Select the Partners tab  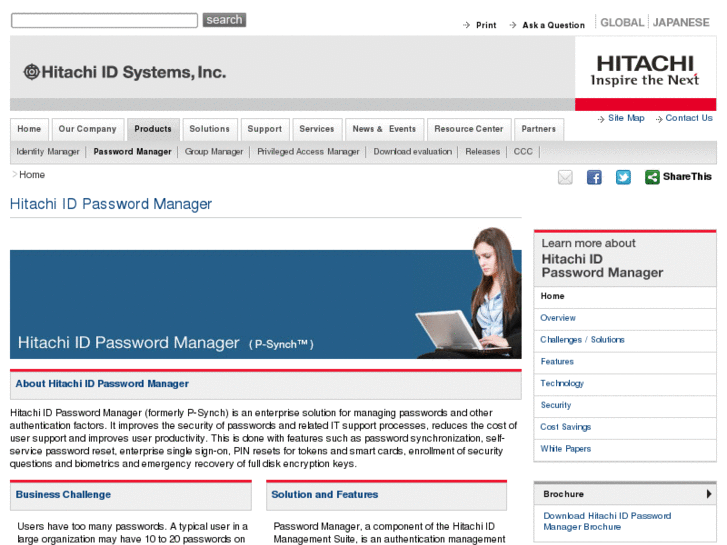coord(539,129)
